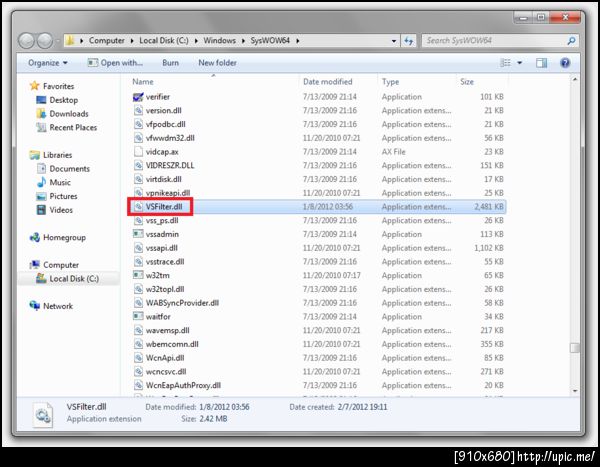Select Desktop in the sidebar

click(64, 100)
